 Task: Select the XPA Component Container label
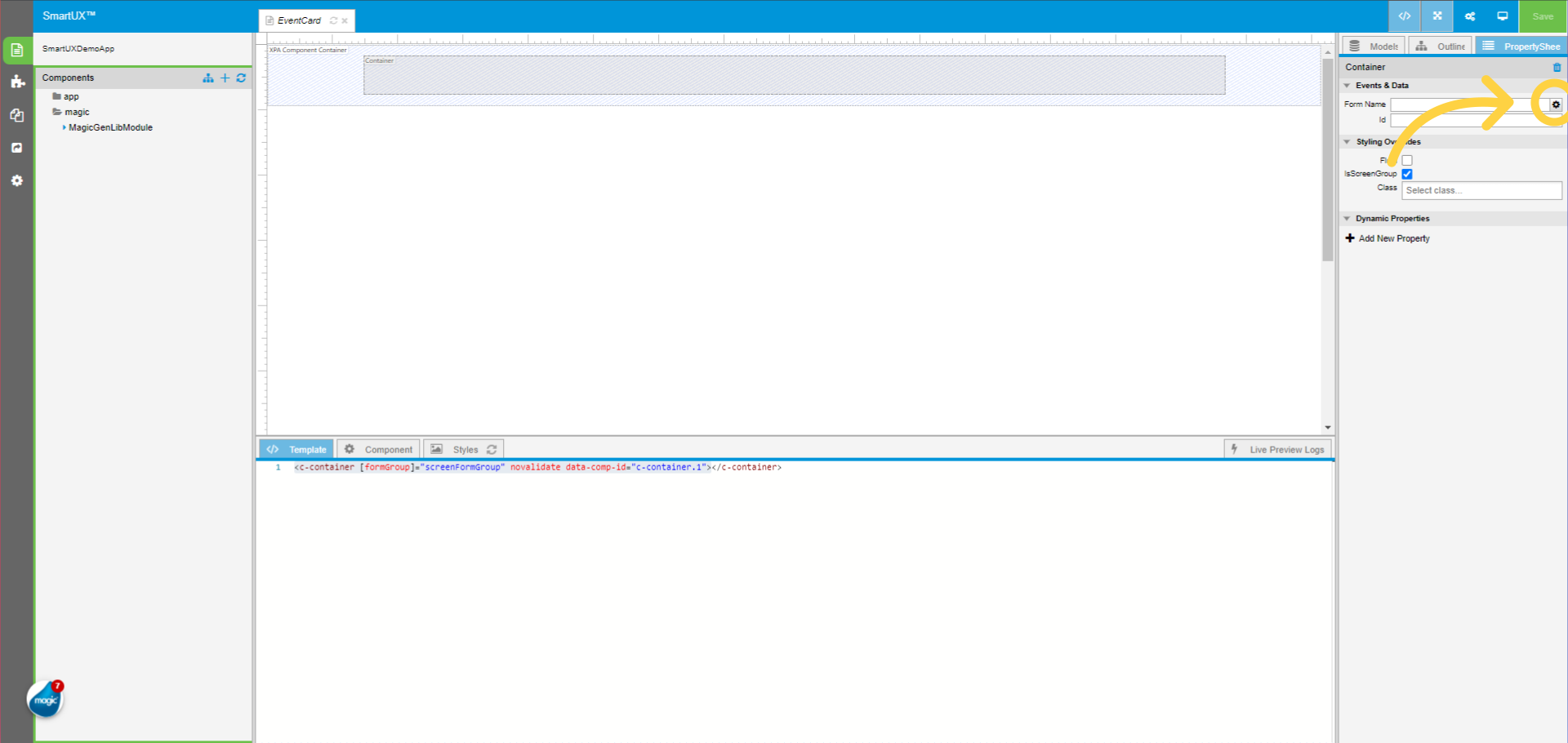click(309, 50)
